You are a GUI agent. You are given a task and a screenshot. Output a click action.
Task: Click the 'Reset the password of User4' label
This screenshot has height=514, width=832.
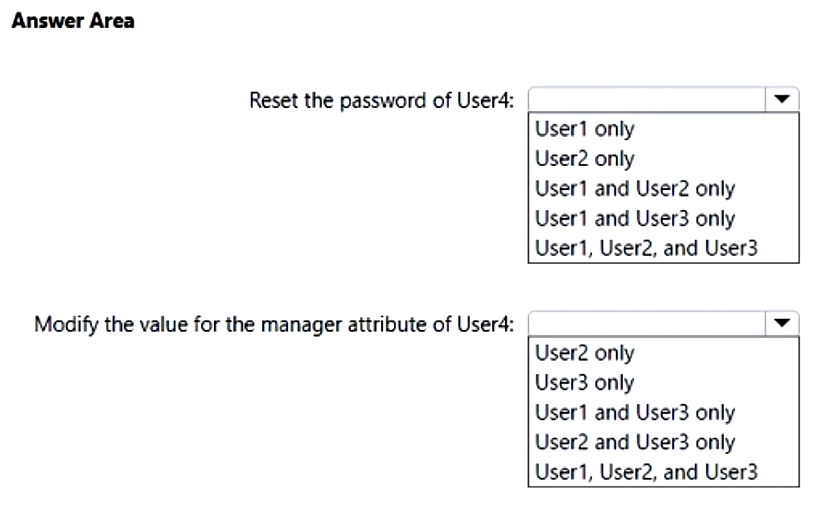point(387,101)
